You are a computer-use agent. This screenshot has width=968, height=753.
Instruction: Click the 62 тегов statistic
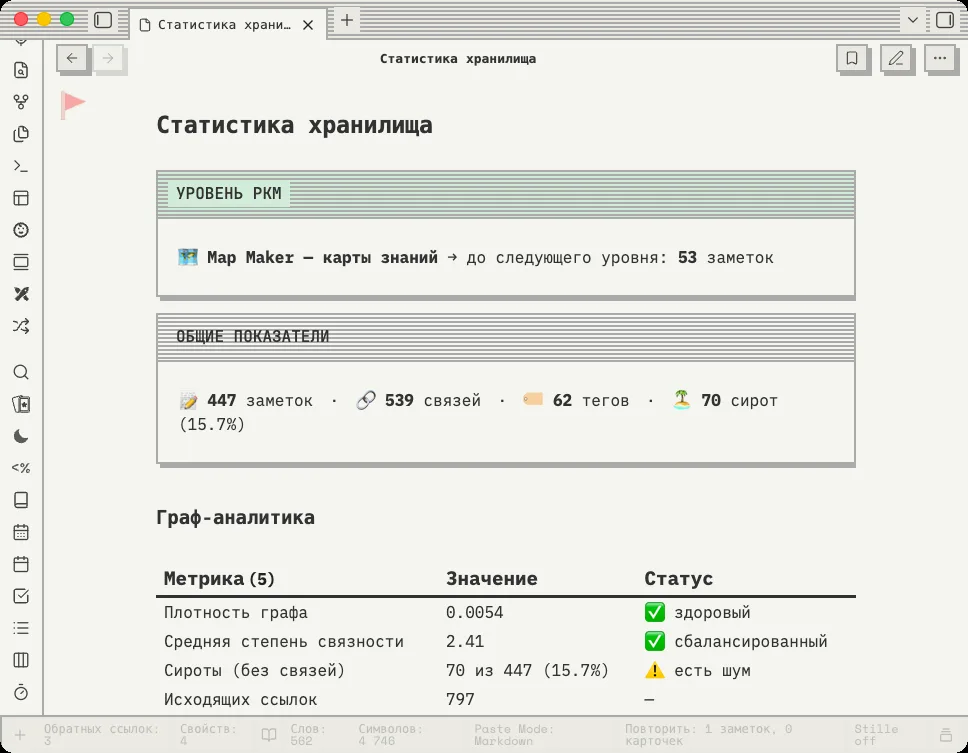[x=576, y=401]
